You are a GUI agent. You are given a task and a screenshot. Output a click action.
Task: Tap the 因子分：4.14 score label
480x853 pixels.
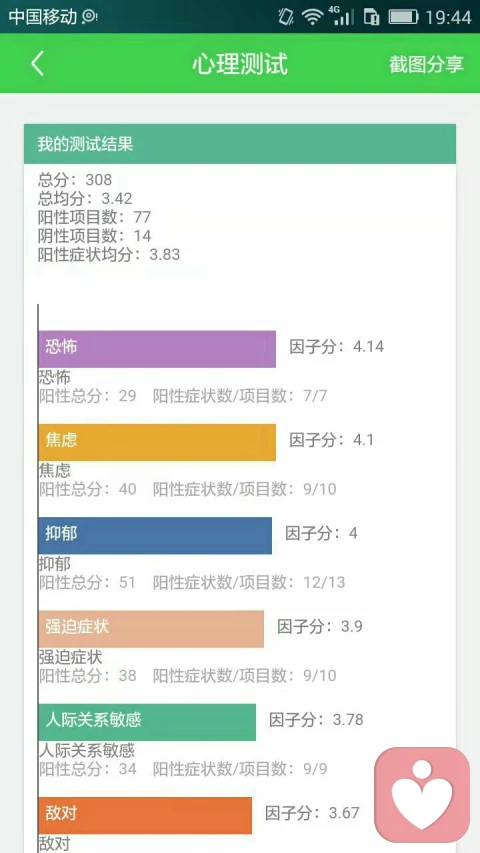(x=336, y=347)
